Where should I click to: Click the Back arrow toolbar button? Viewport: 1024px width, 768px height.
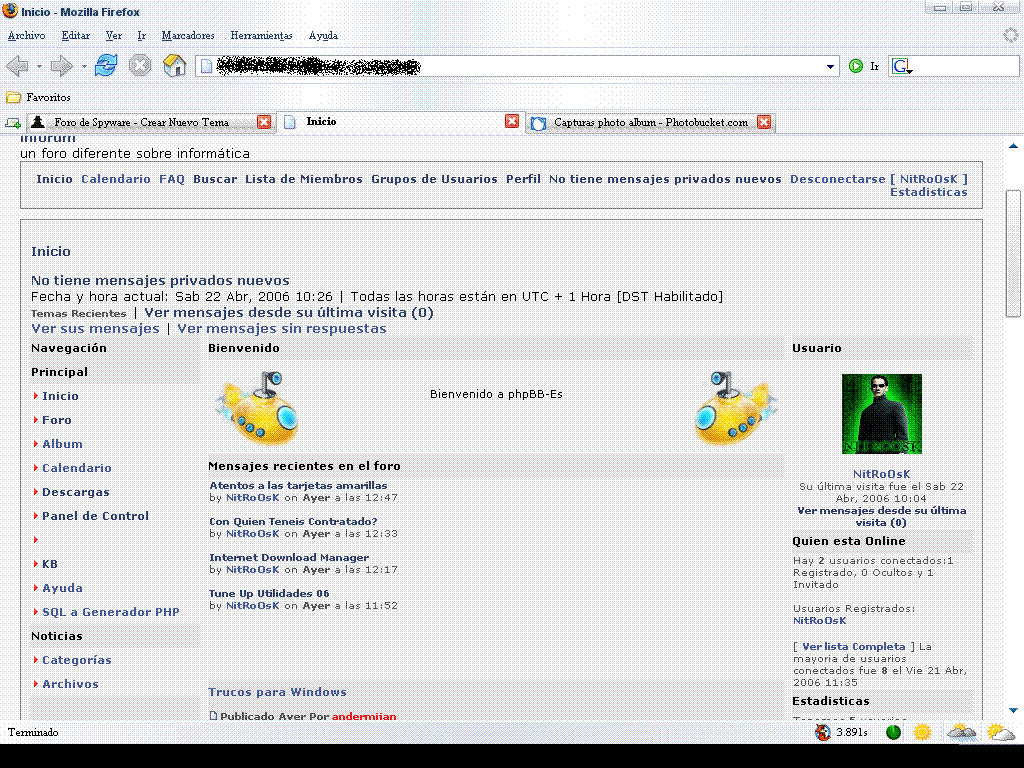point(18,66)
